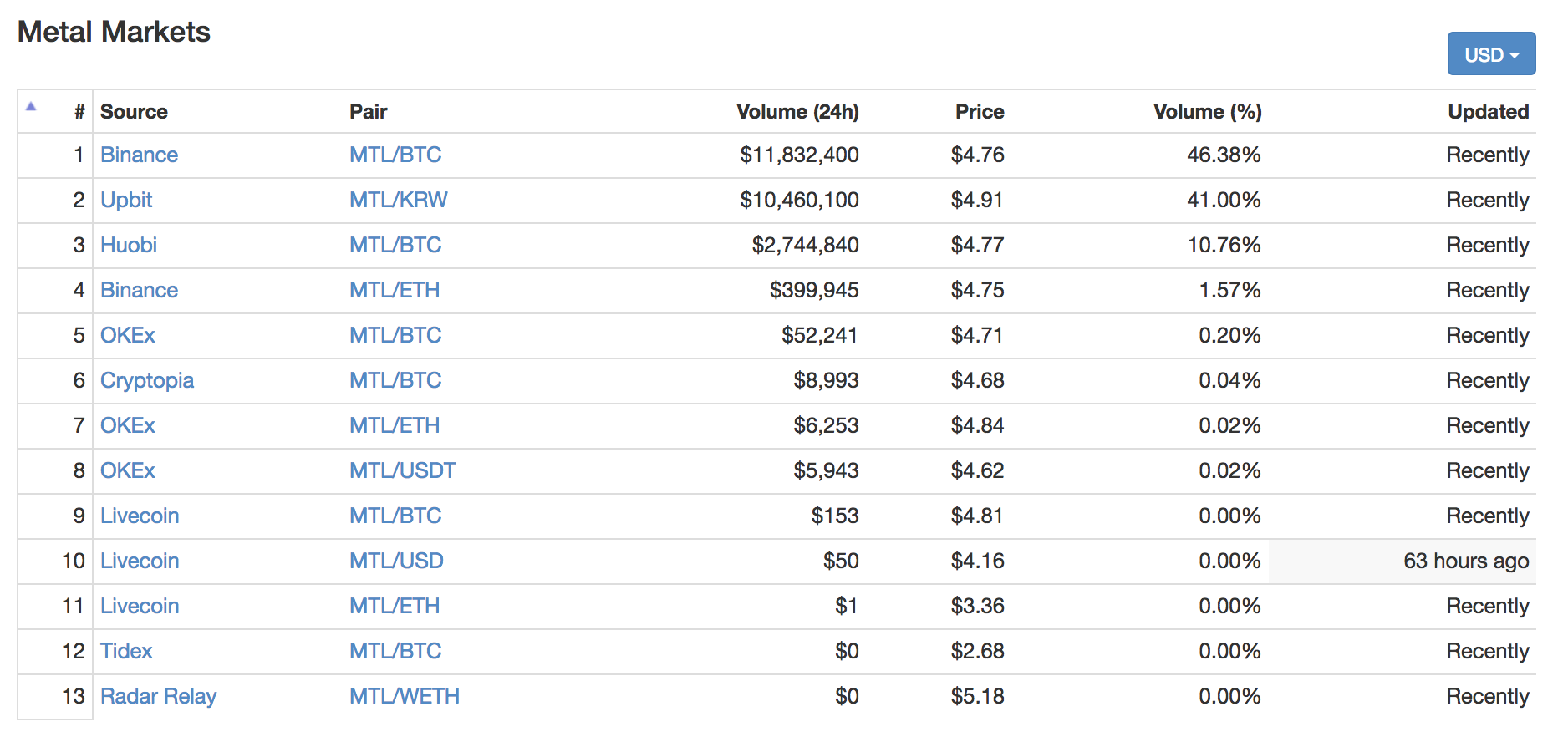Click the $2,744,840 volume cell
Image resolution: width=1568 pixels, height=752 pixels.
pos(805,245)
